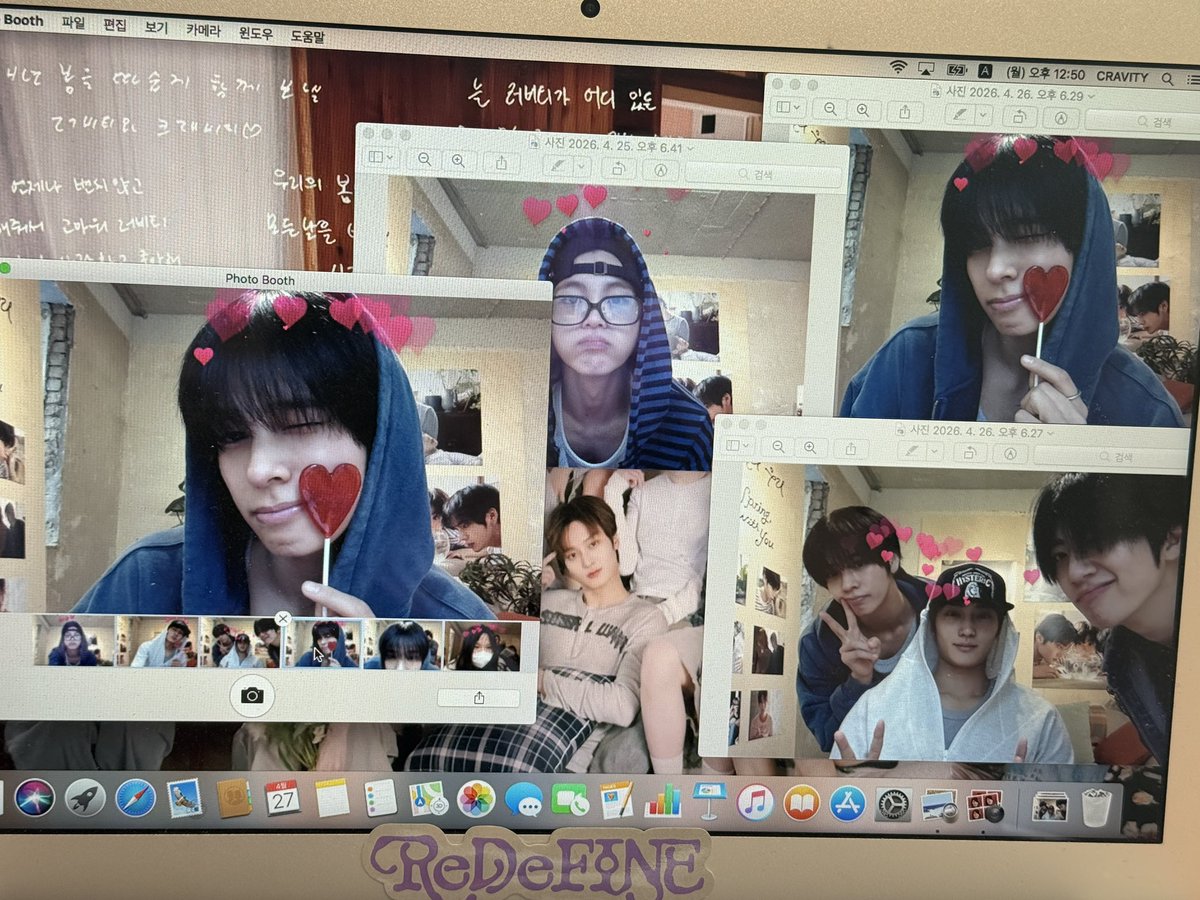Select the Photo Booth thumbnail of the girl wearing a mask
Screen dimensions: 1200x900
[x=482, y=645]
